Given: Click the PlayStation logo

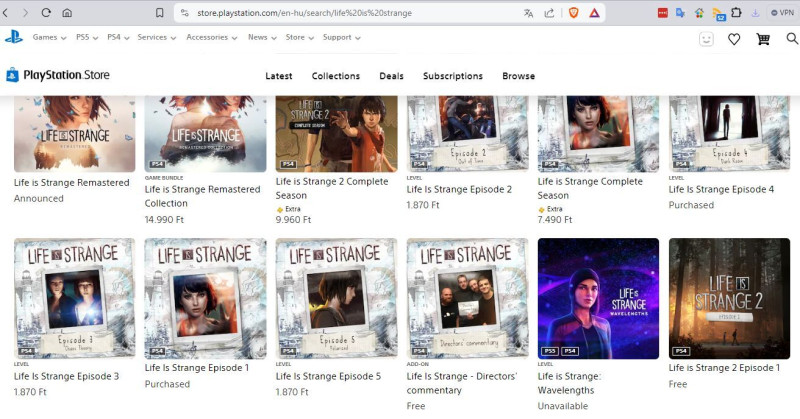Looking at the screenshot, I should point(14,37).
